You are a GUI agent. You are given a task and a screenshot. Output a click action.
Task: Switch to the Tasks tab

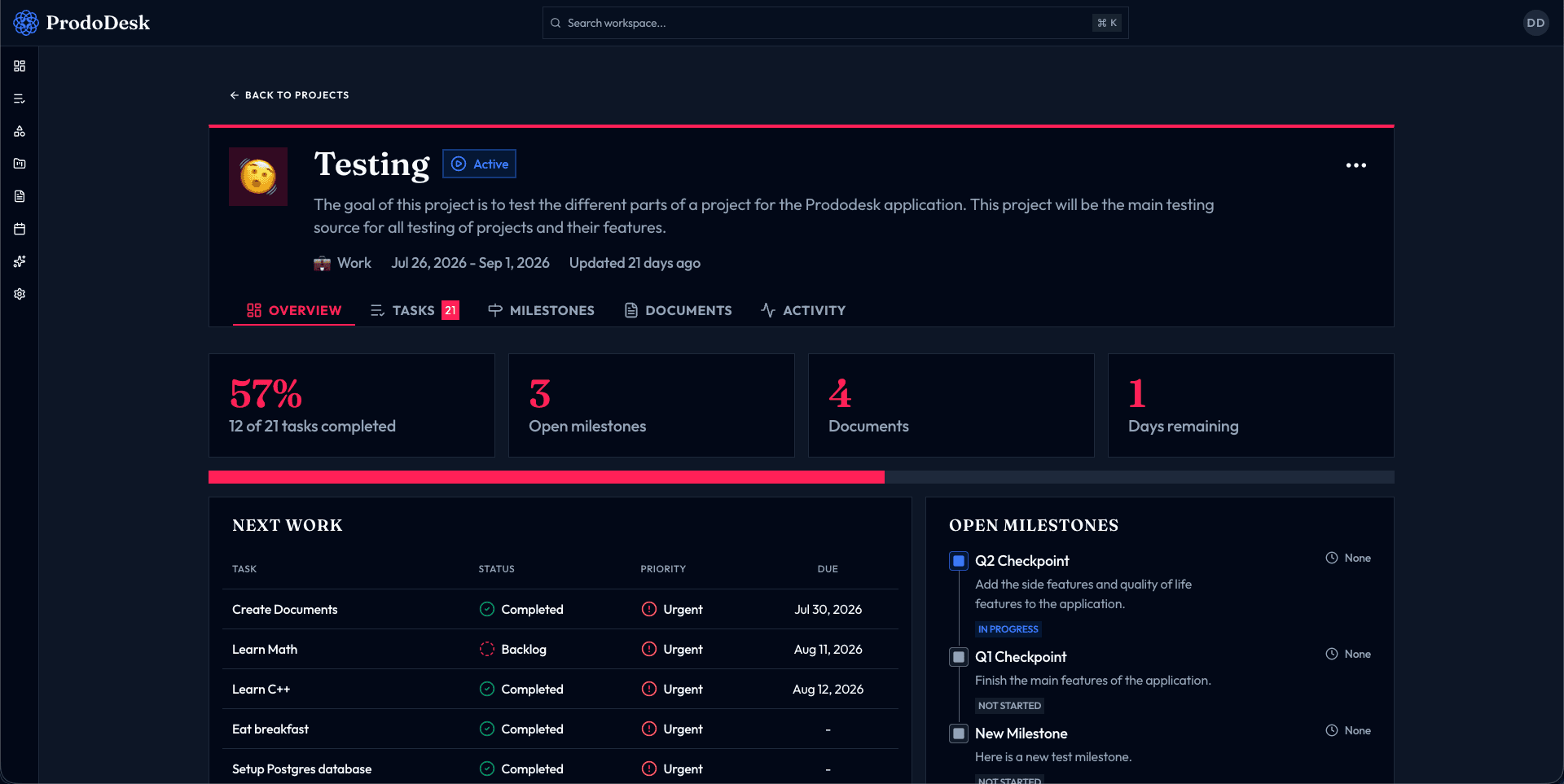[x=415, y=310]
